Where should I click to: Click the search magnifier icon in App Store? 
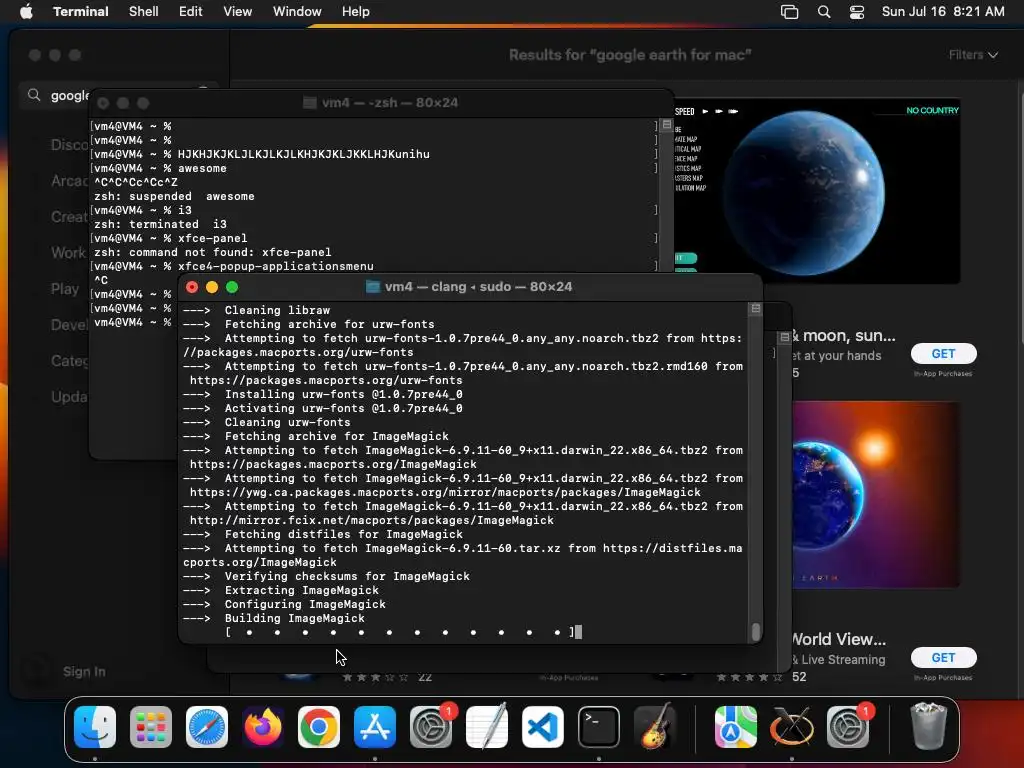click(34, 95)
